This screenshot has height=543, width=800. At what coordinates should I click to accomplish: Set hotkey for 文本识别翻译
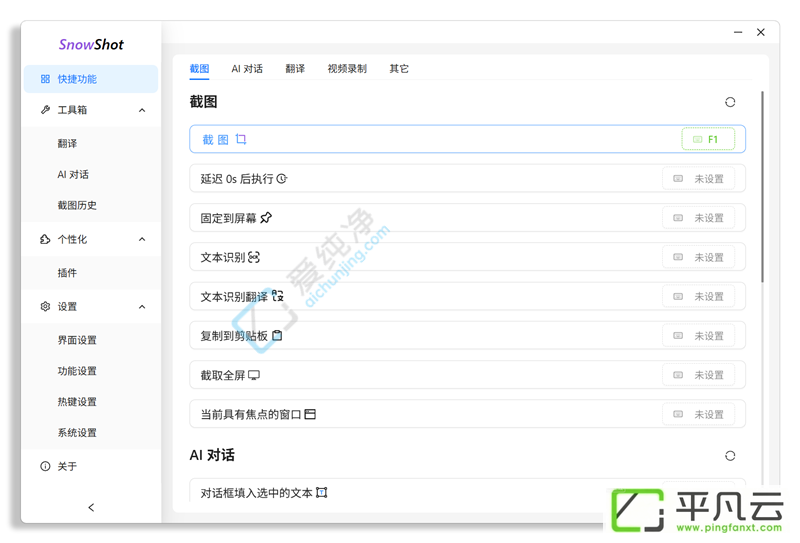point(698,297)
